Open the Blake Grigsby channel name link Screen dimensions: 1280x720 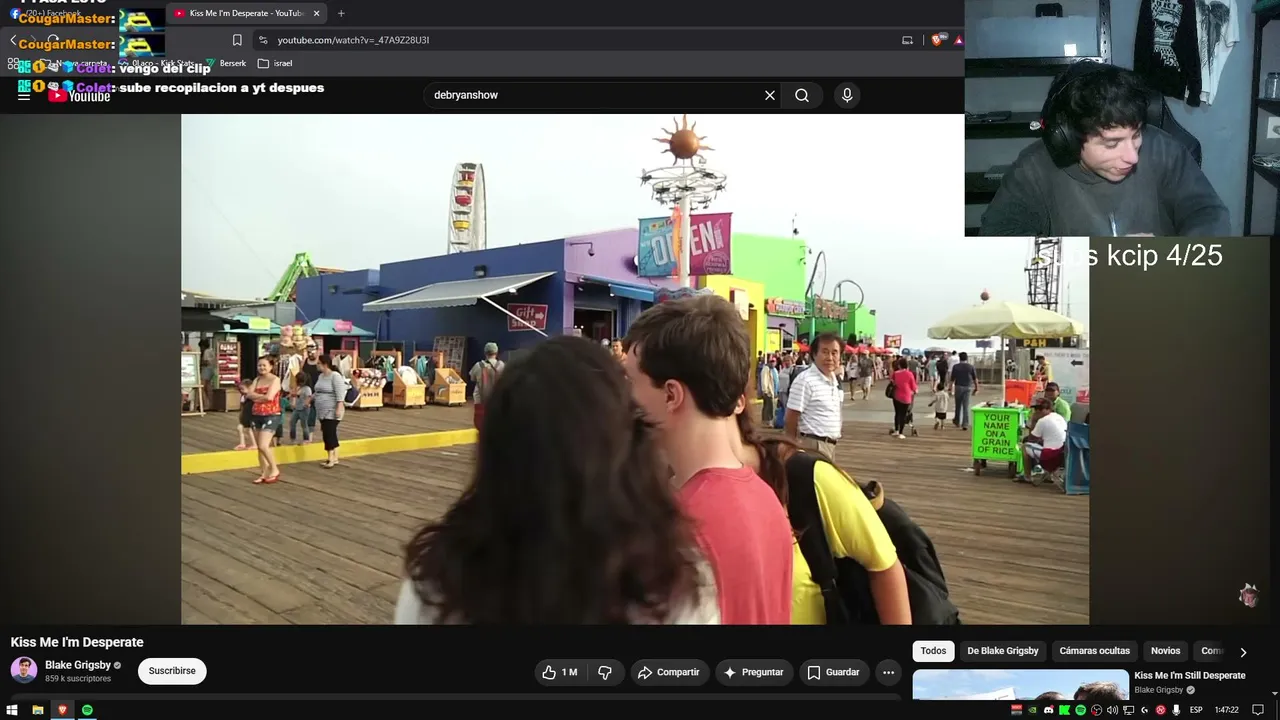[x=78, y=665]
